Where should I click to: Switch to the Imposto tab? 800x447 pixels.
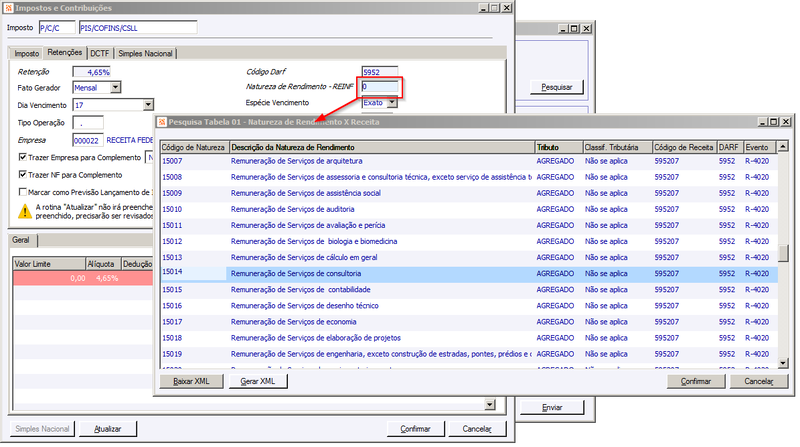tap(27, 53)
